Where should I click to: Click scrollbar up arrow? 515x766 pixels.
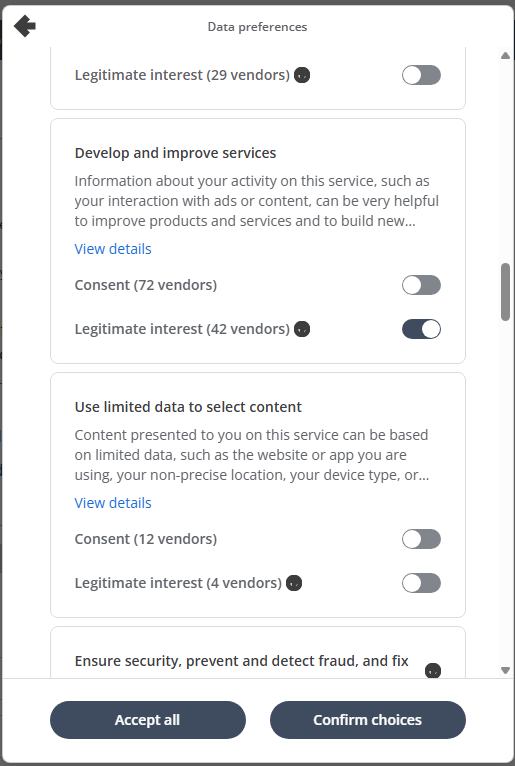pyautogui.click(x=506, y=56)
